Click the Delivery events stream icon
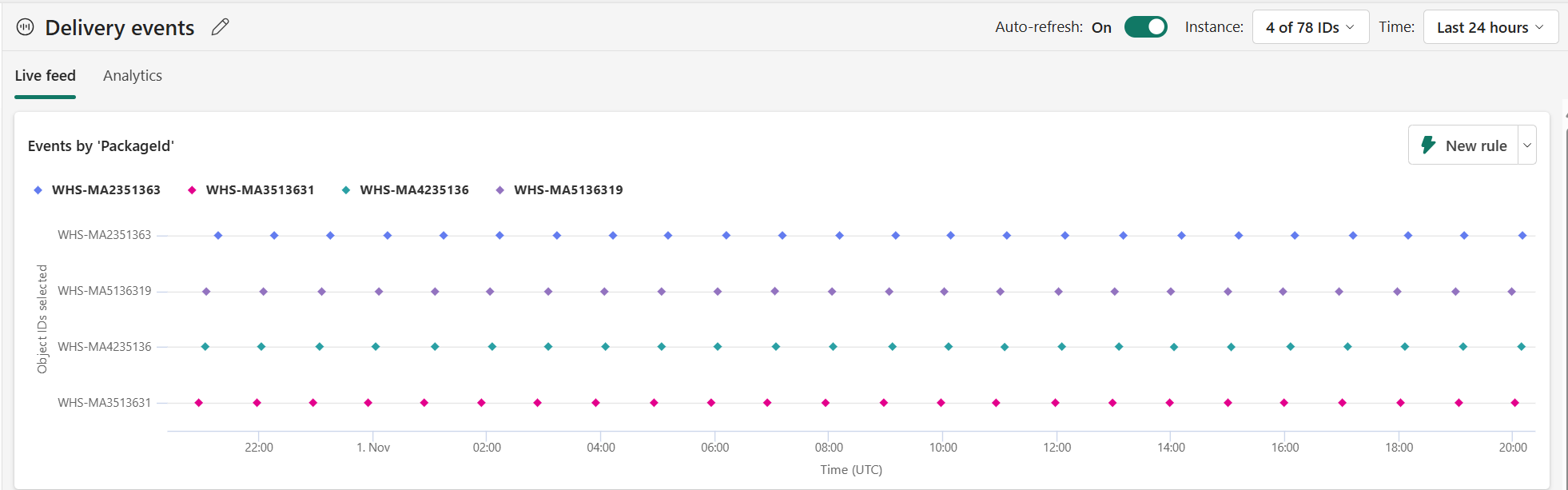 26,27
